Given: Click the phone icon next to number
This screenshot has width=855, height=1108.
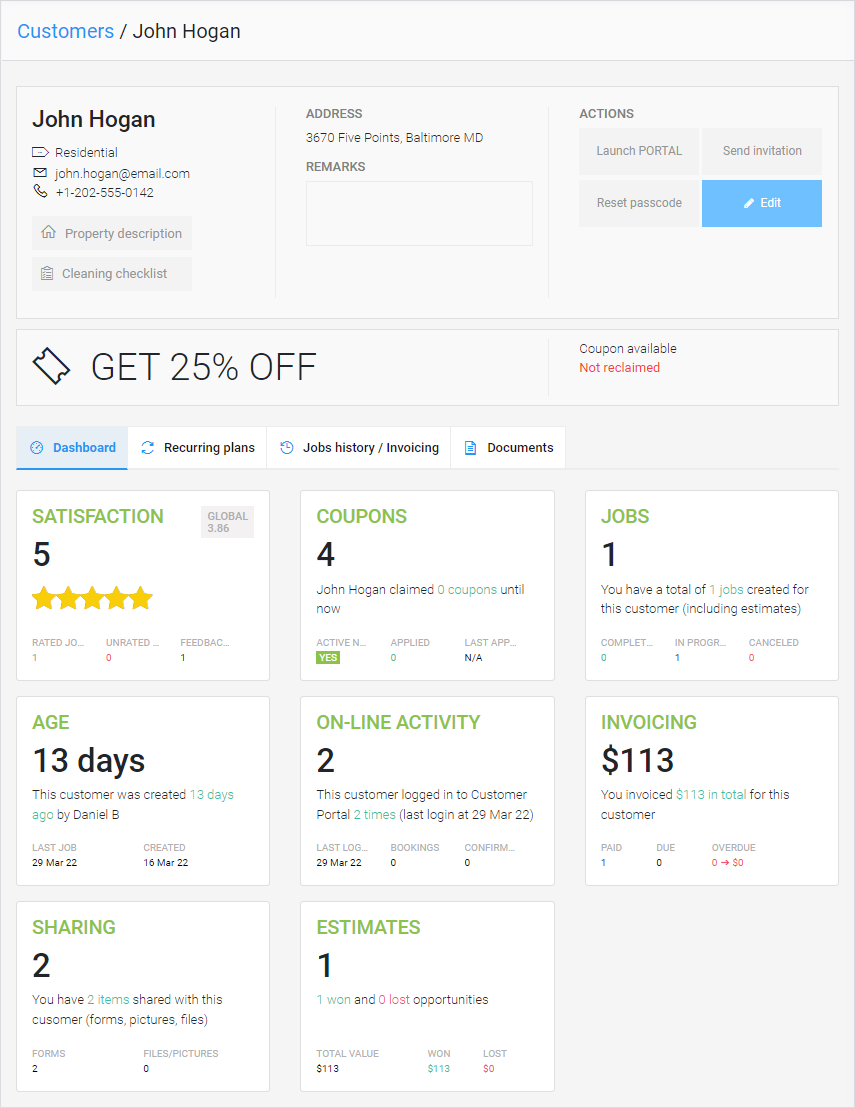Looking at the screenshot, I should pos(40,192).
